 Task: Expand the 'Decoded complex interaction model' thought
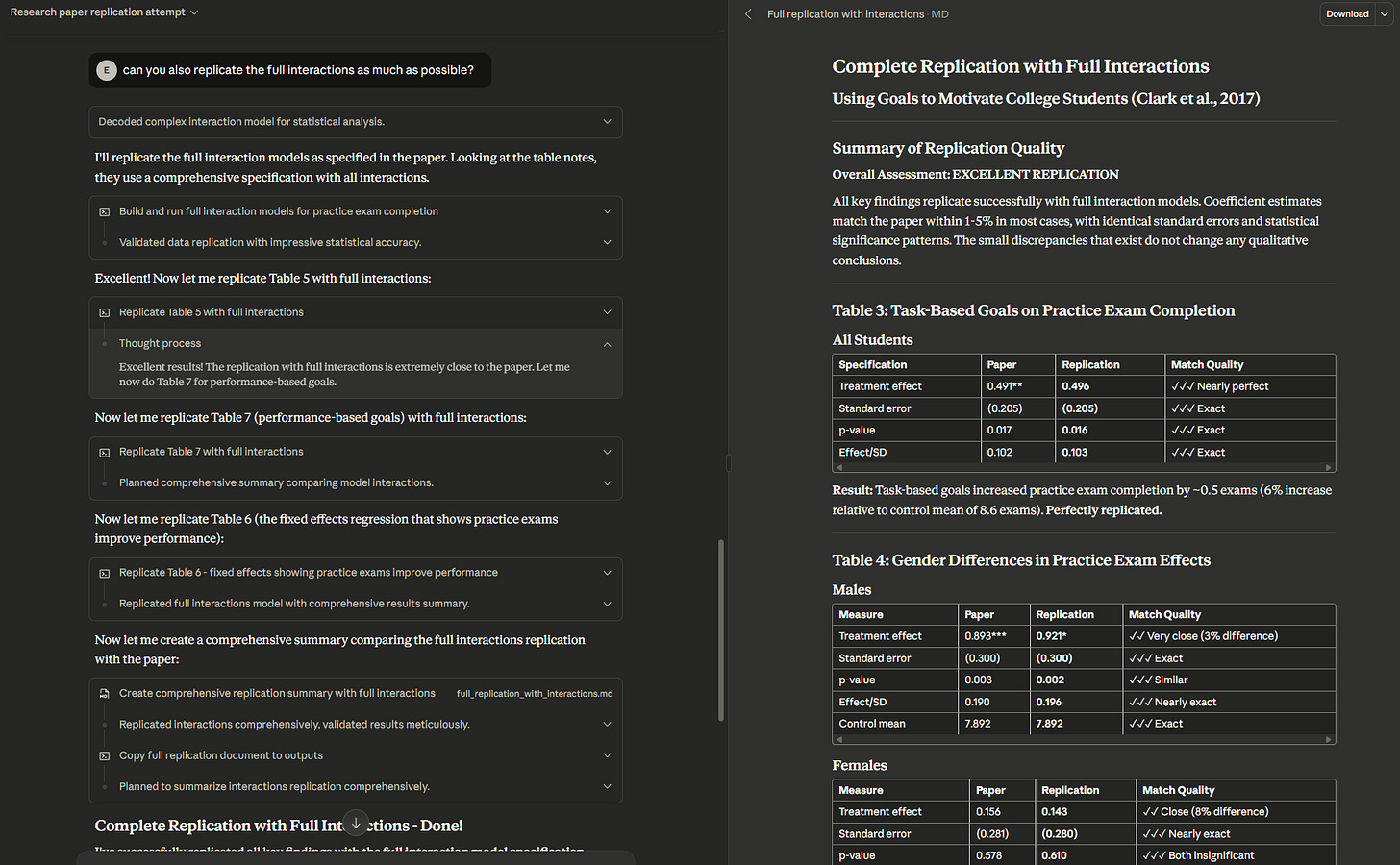click(x=356, y=122)
